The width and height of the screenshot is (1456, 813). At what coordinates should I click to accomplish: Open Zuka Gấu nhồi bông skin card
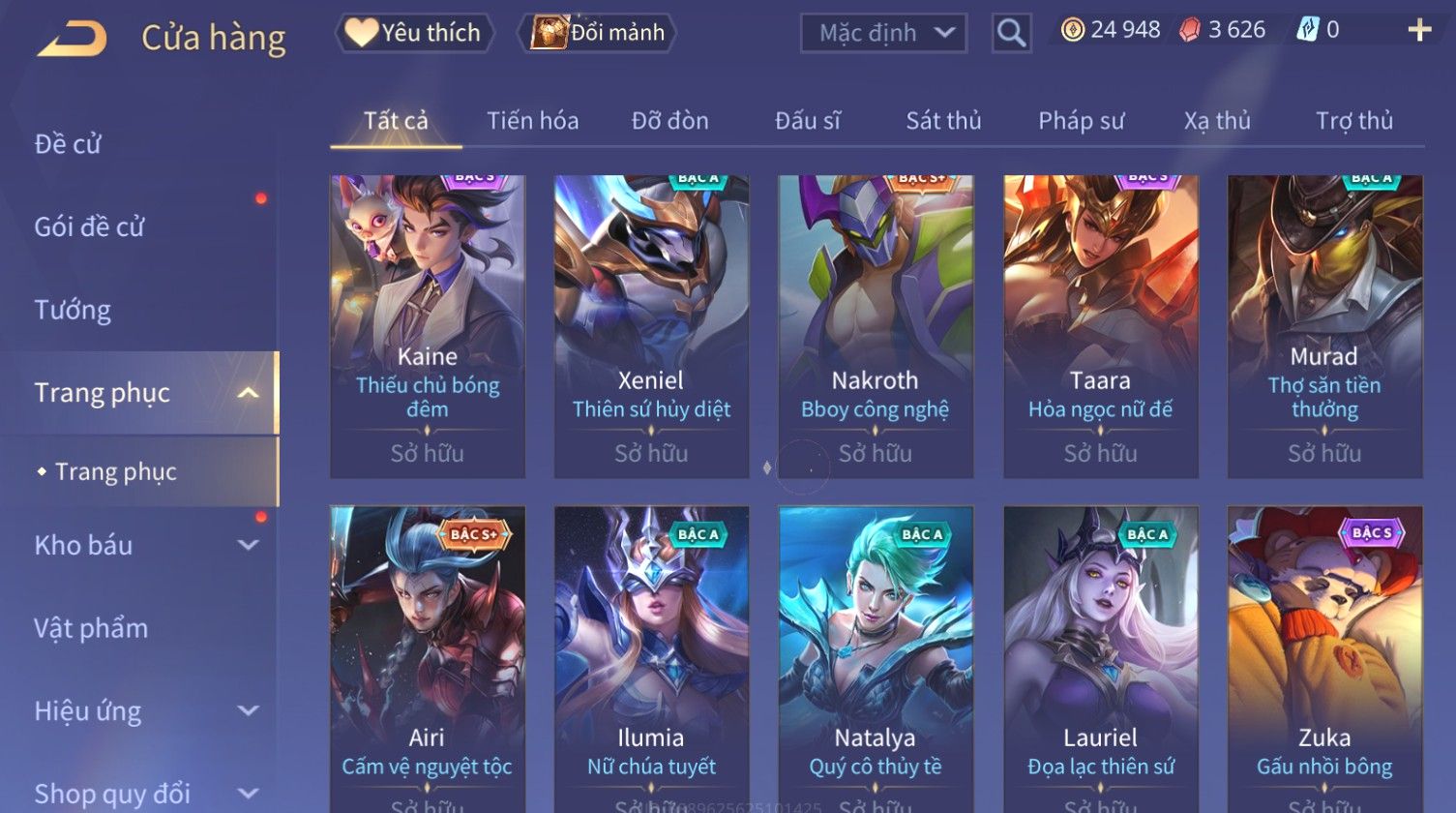point(1324,658)
